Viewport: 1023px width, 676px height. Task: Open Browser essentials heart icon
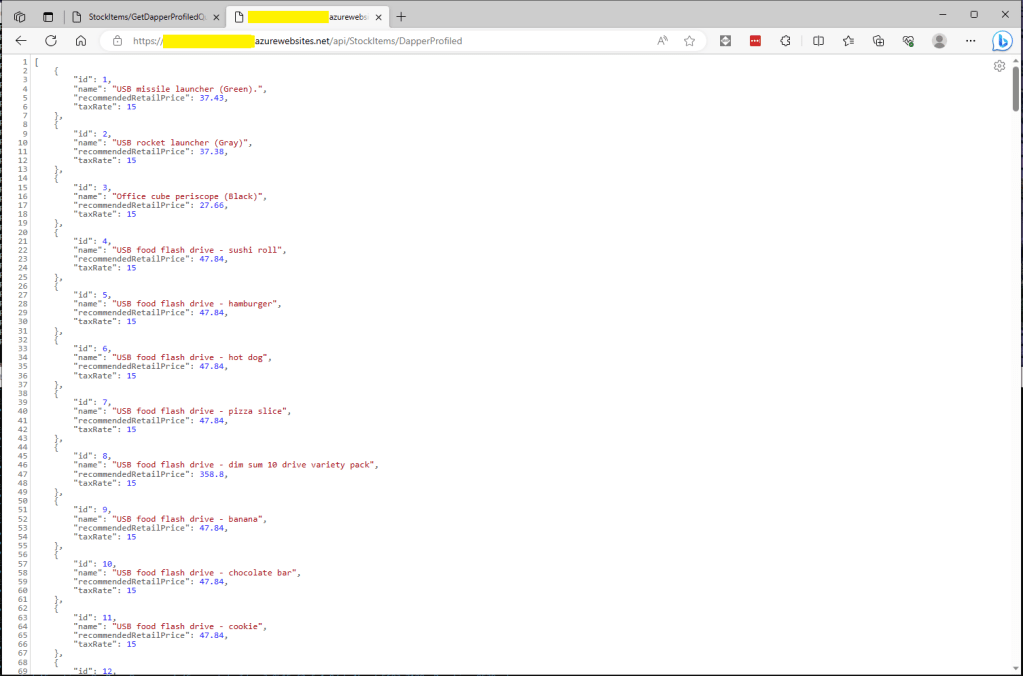pos(908,41)
